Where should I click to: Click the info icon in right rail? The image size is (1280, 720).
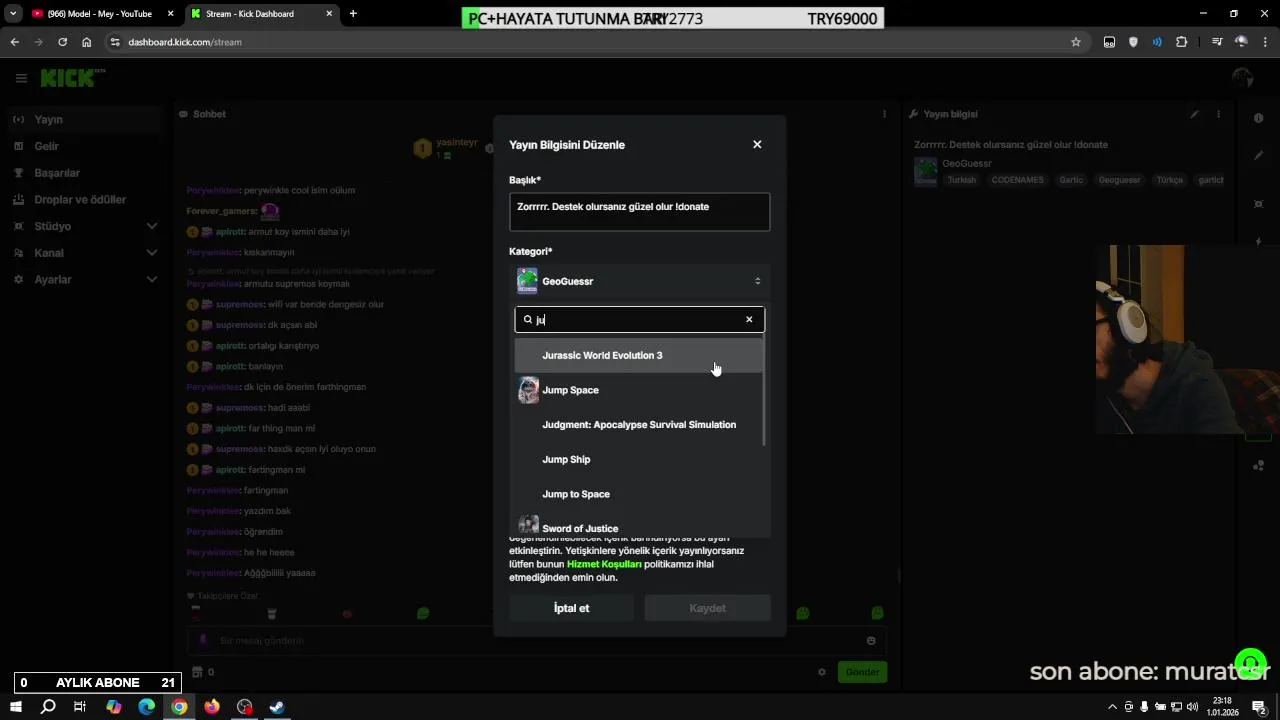coord(1258,118)
